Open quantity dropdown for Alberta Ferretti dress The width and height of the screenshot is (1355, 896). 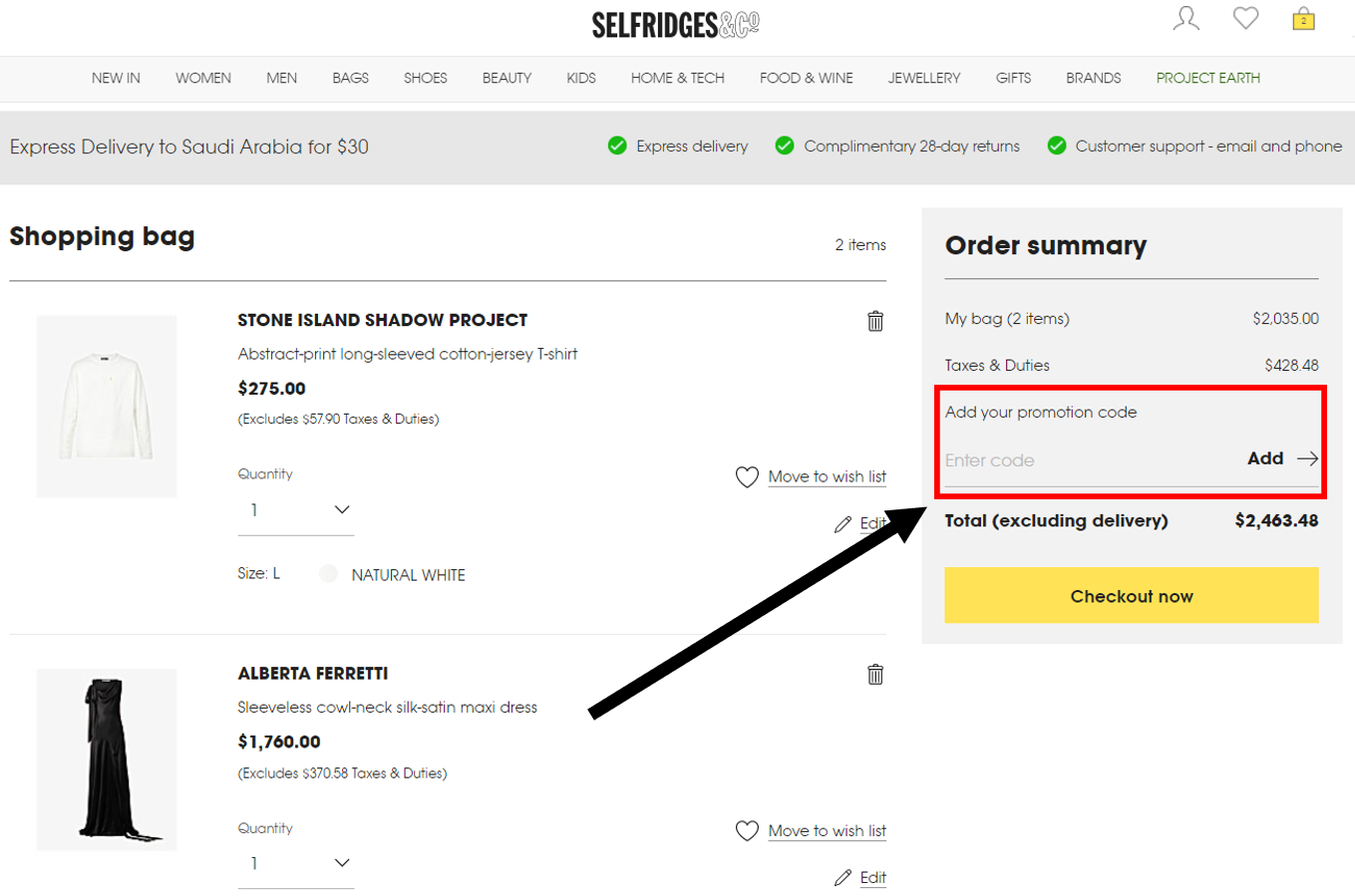click(x=296, y=863)
